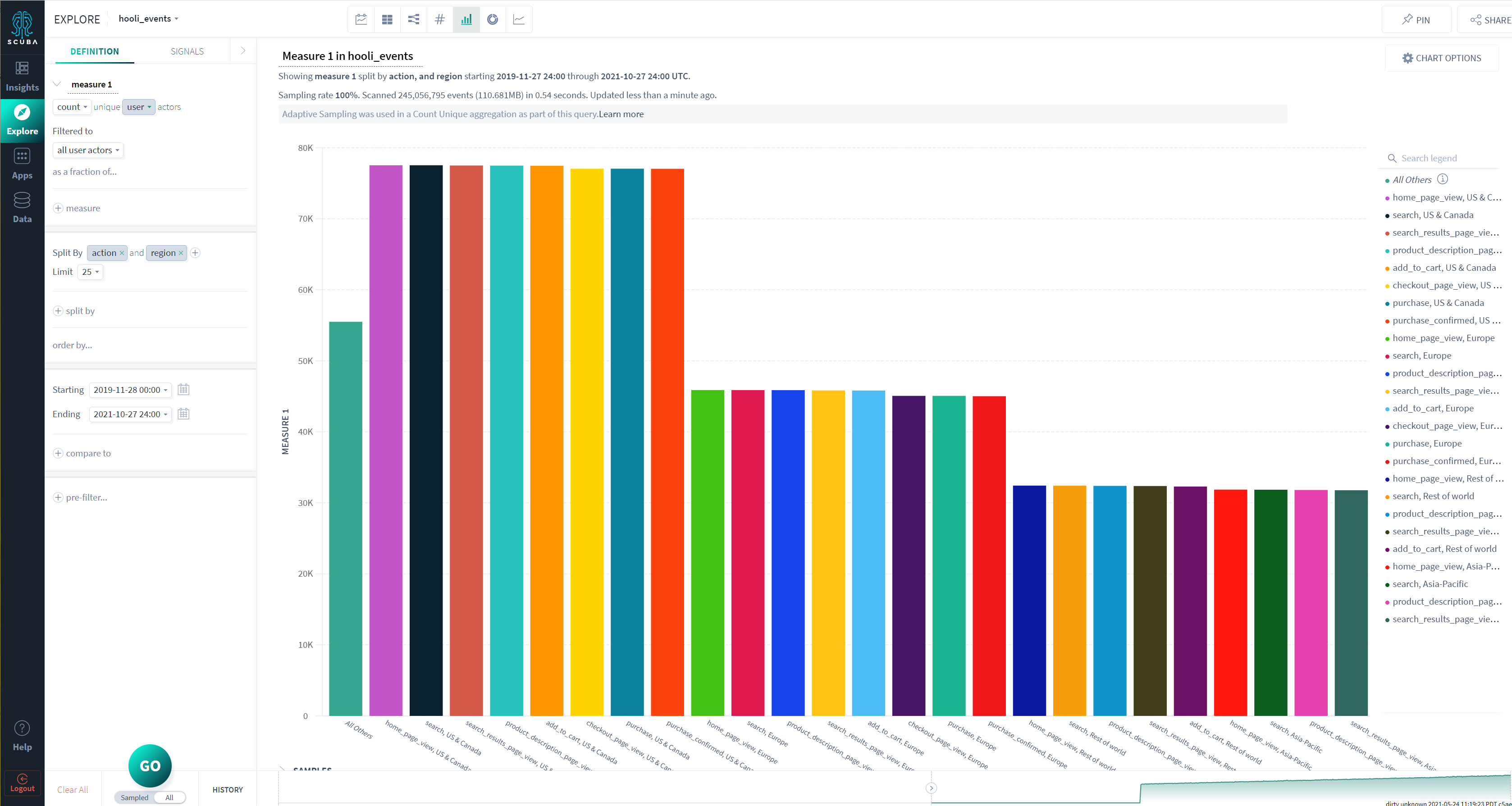1512x806 pixels.
Task: Open the Ending date dropdown
Action: (x=130, y=414)
